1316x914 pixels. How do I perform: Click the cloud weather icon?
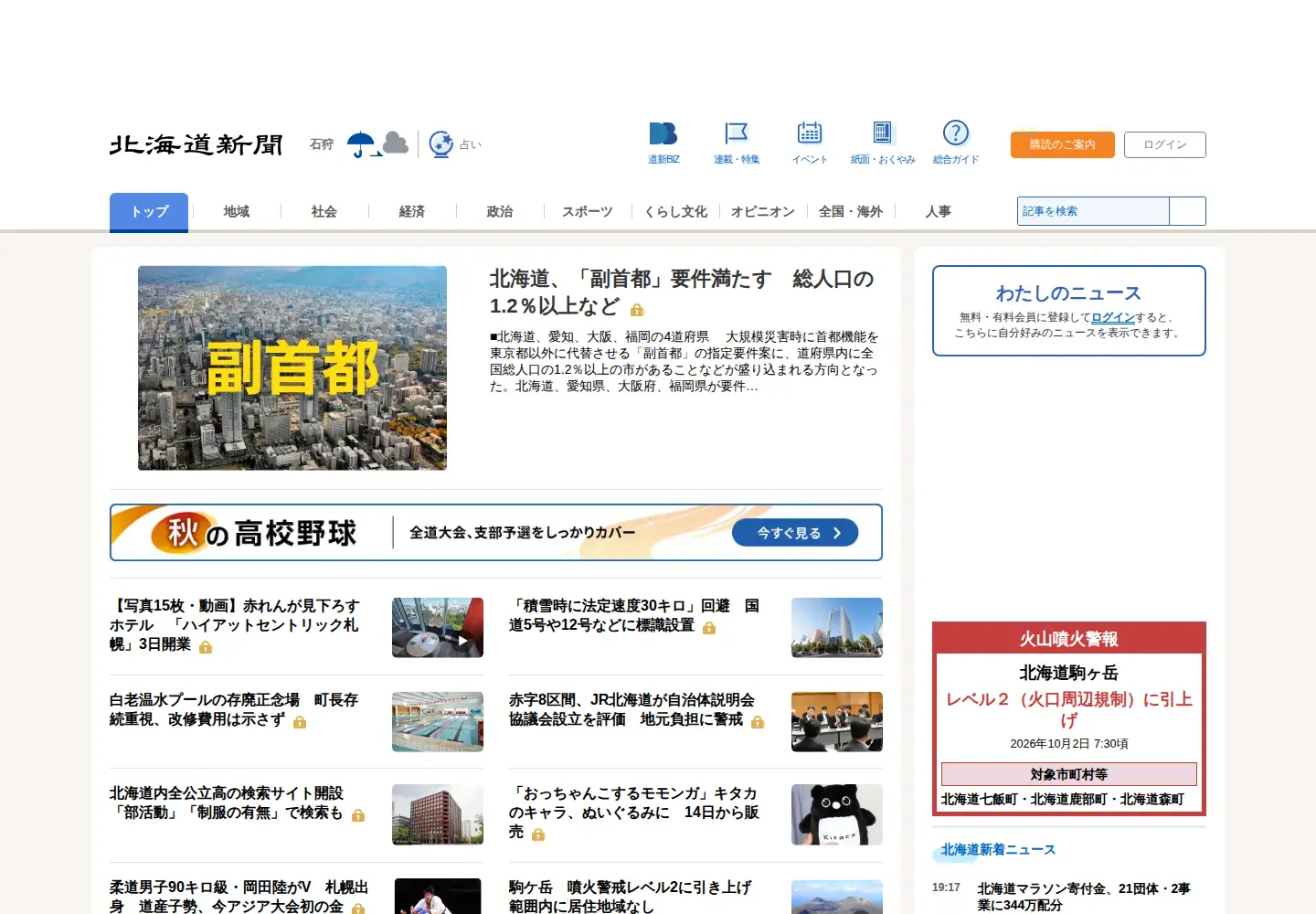(396, 143)
